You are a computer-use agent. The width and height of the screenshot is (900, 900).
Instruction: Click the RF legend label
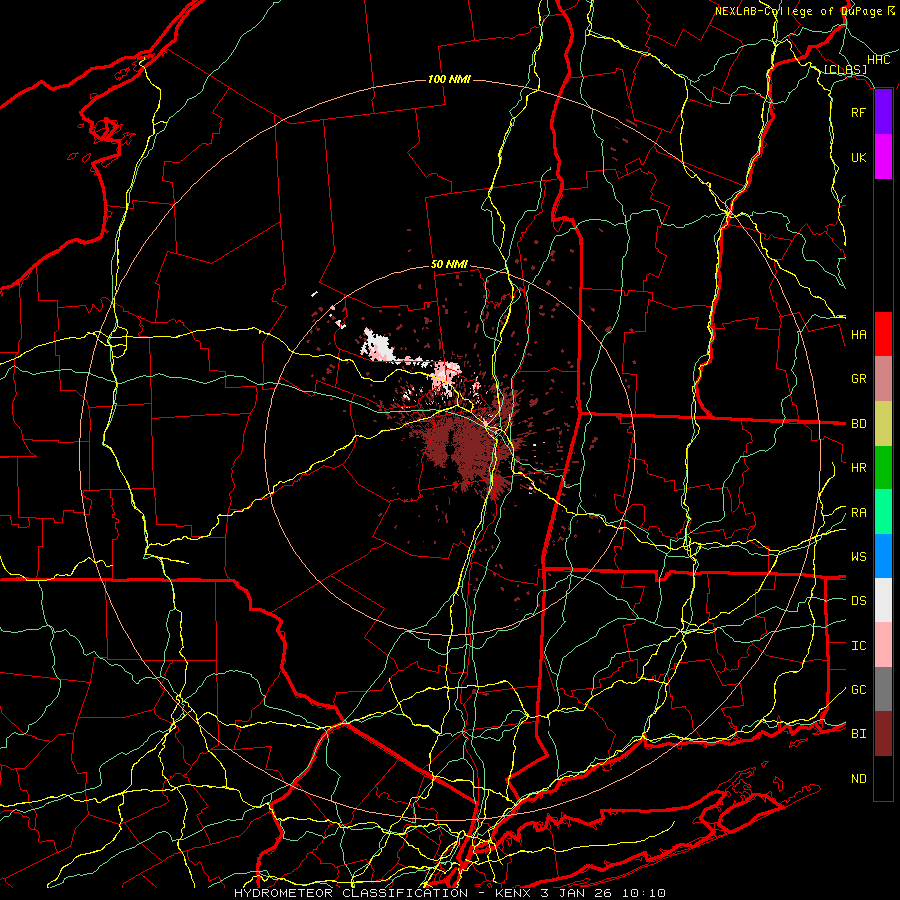[x=858, y=112]
